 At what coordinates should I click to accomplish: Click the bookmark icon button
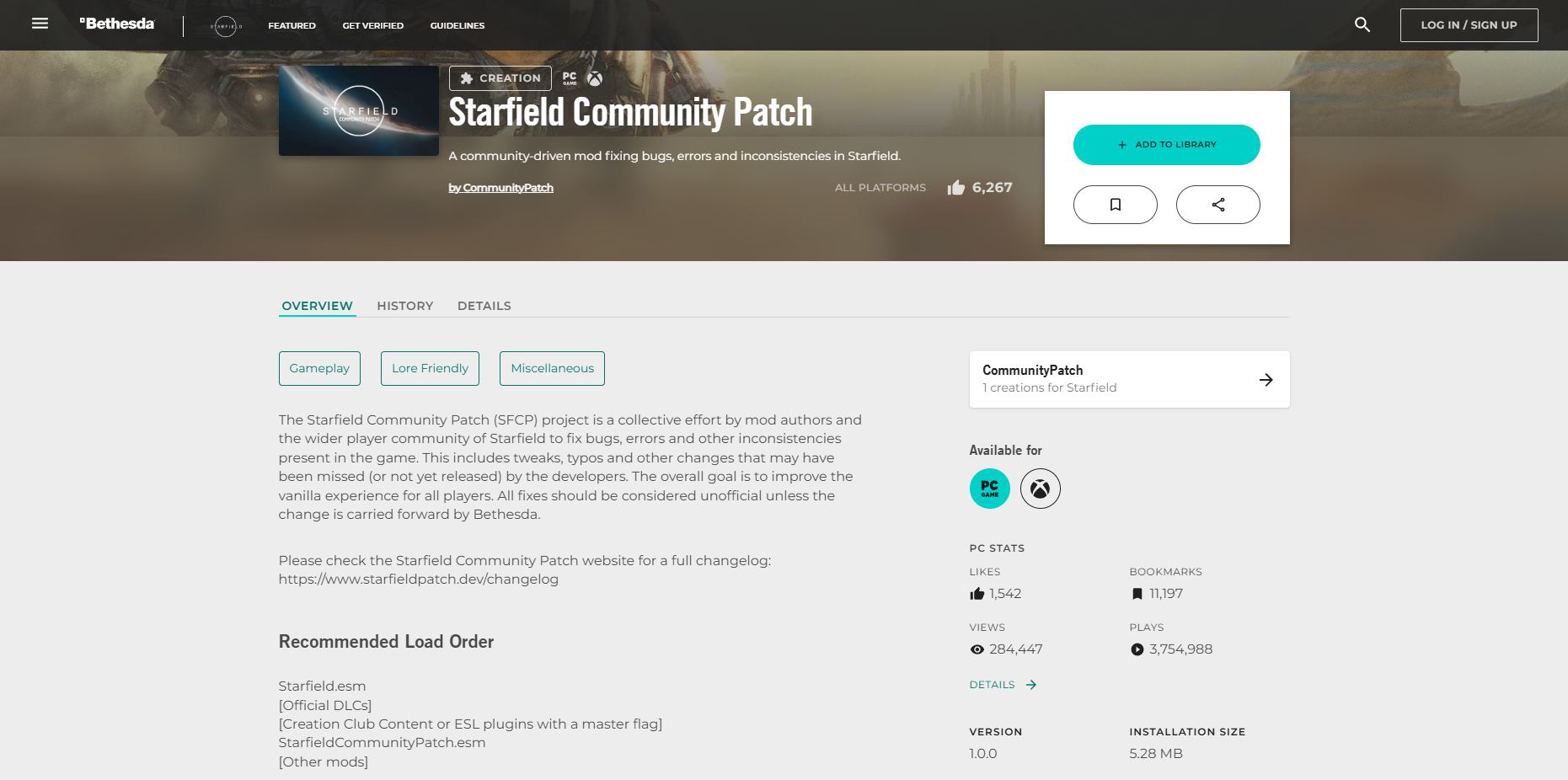click(x=1116, y=205)
